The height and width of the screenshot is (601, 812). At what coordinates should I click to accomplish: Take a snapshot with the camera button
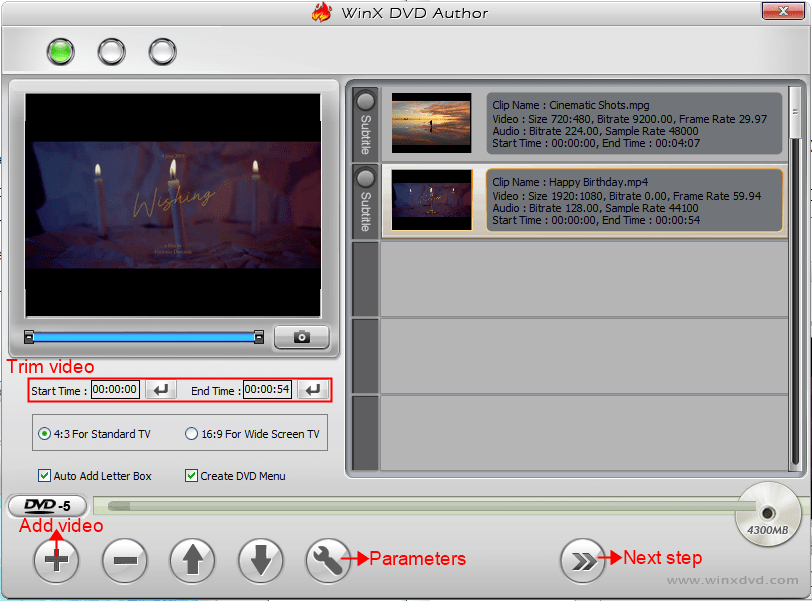[301, 338]
